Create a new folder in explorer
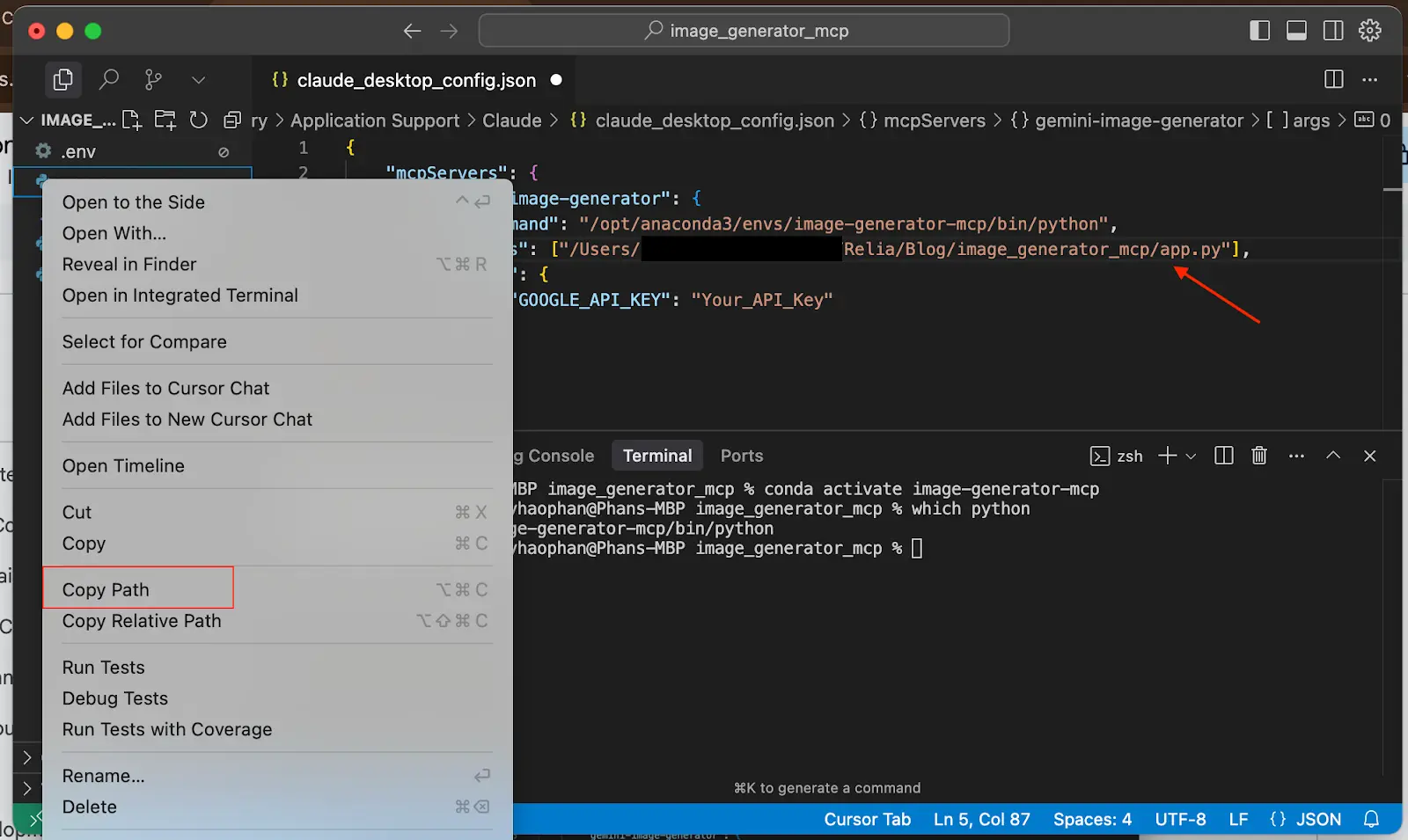Viewport: 1408px width, 840px height. (165, 121)
